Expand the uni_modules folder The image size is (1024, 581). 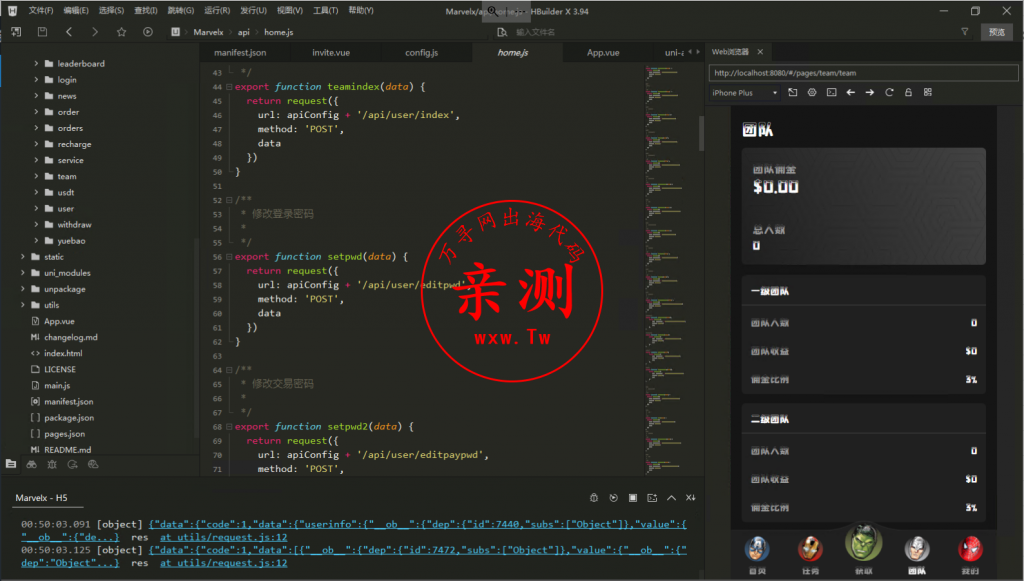point(22,273)
